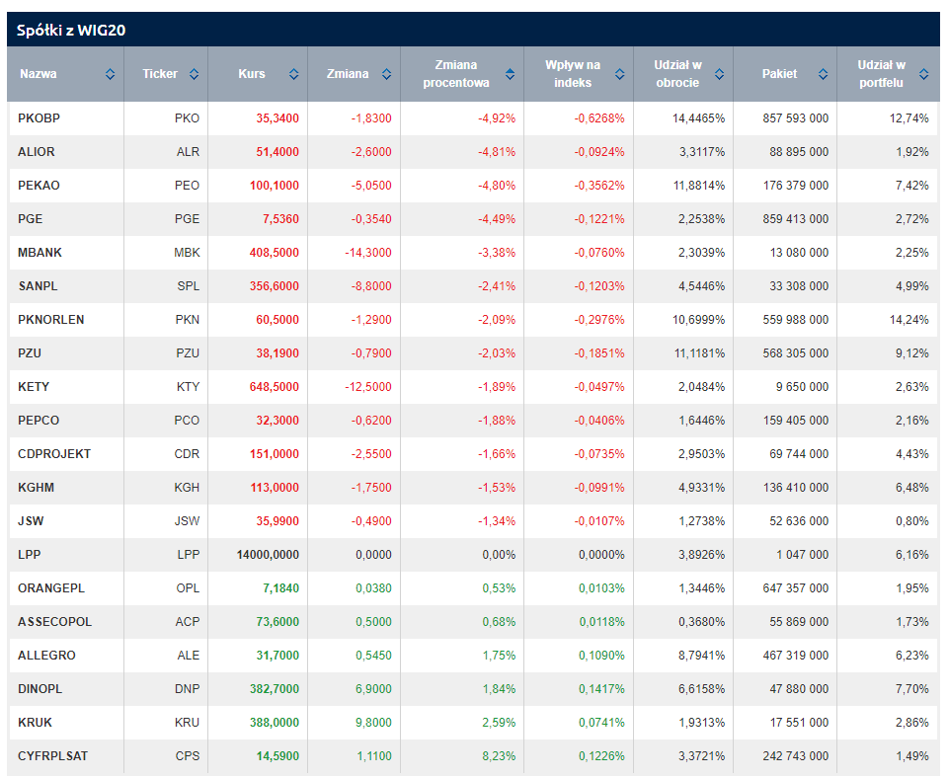Click the KGH ticker cell
The height and width of the screenshot is (778, 948).
pyautogui.click(x=187, y=488)
